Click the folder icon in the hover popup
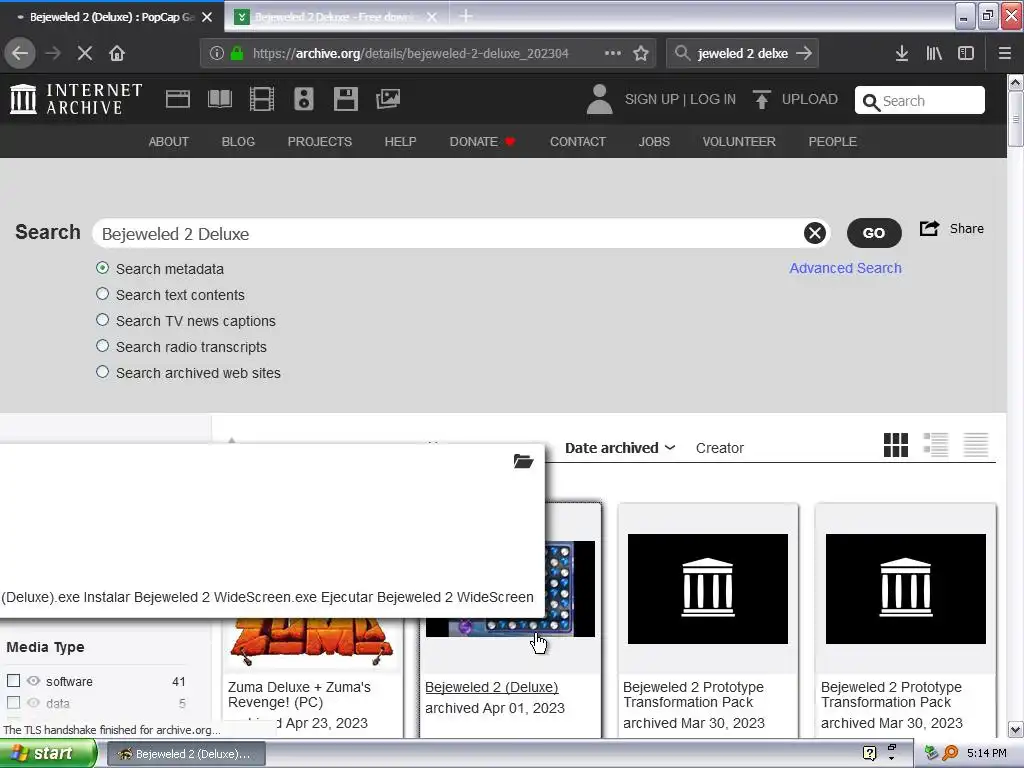The image size is (1024, 768). point(523,461)
